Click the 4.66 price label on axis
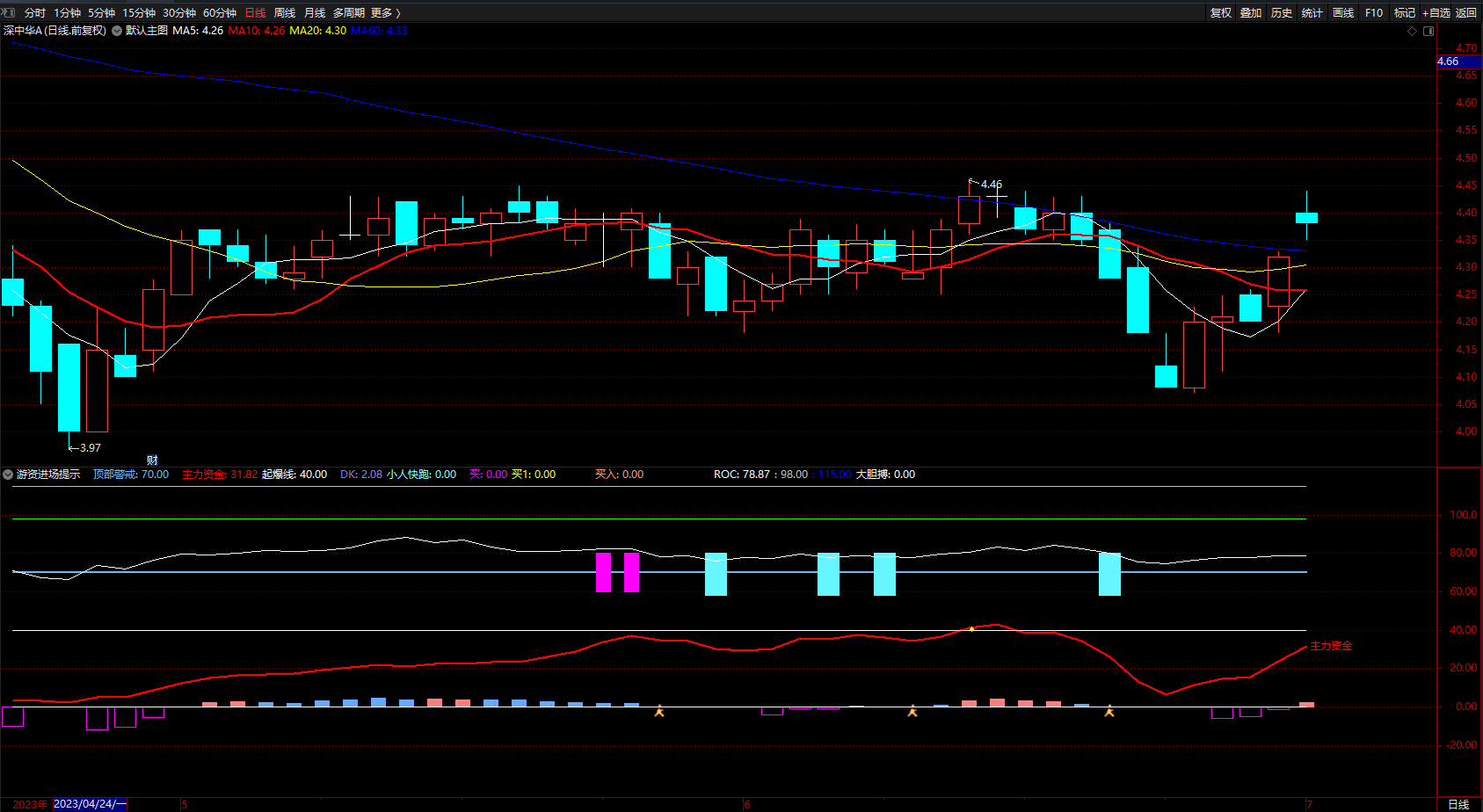The height and width of the screenshot is (812, 1483). [x=1448, y=62]
